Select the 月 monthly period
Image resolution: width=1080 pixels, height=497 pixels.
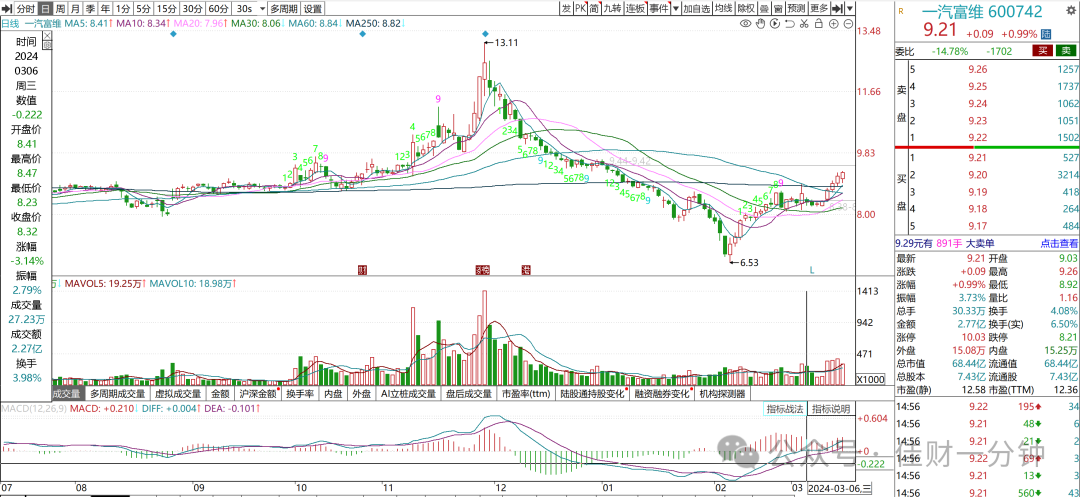click(x=74, y=9)
